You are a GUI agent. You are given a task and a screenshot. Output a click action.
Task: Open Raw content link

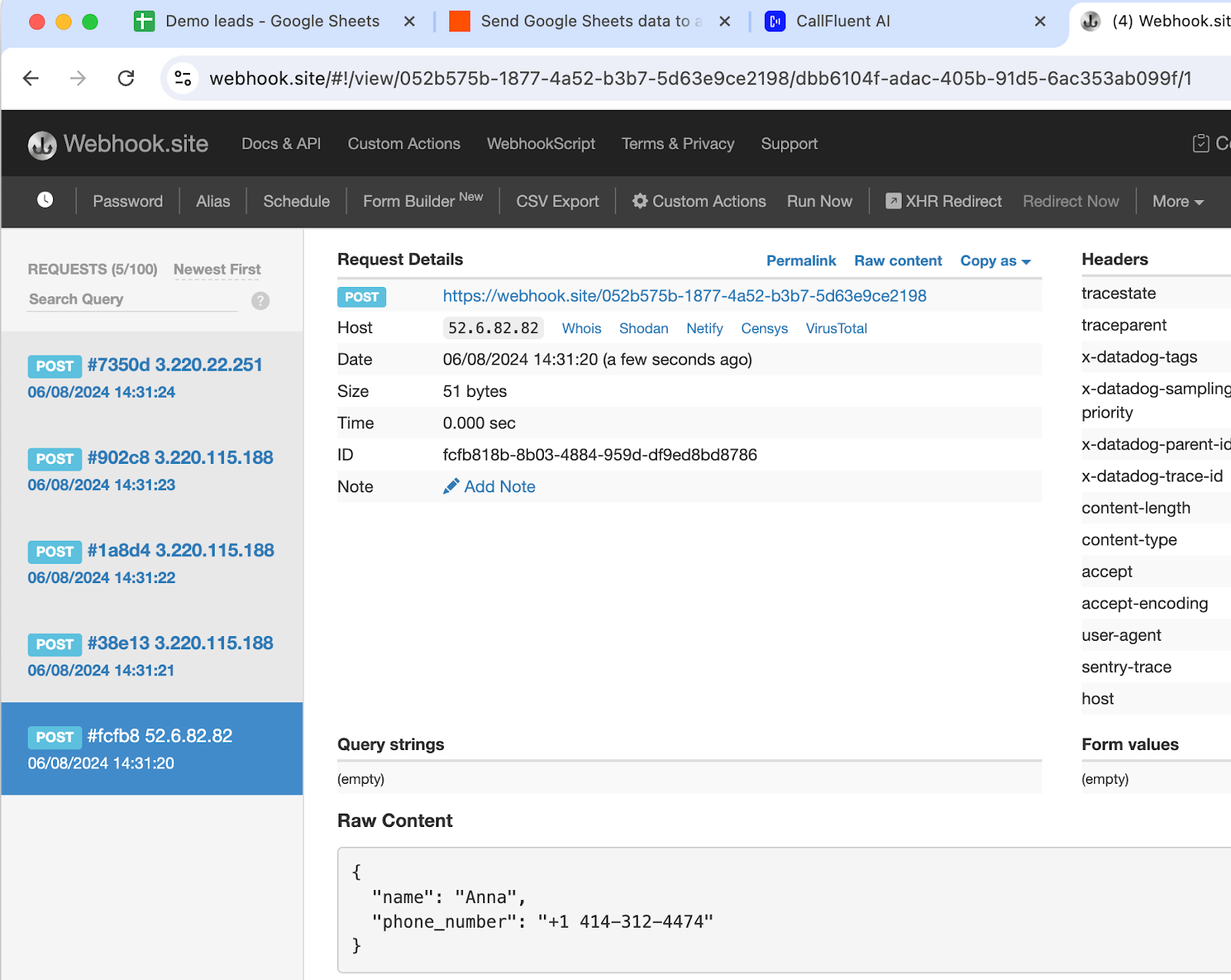pyautogui.click(x=898, y=261)
